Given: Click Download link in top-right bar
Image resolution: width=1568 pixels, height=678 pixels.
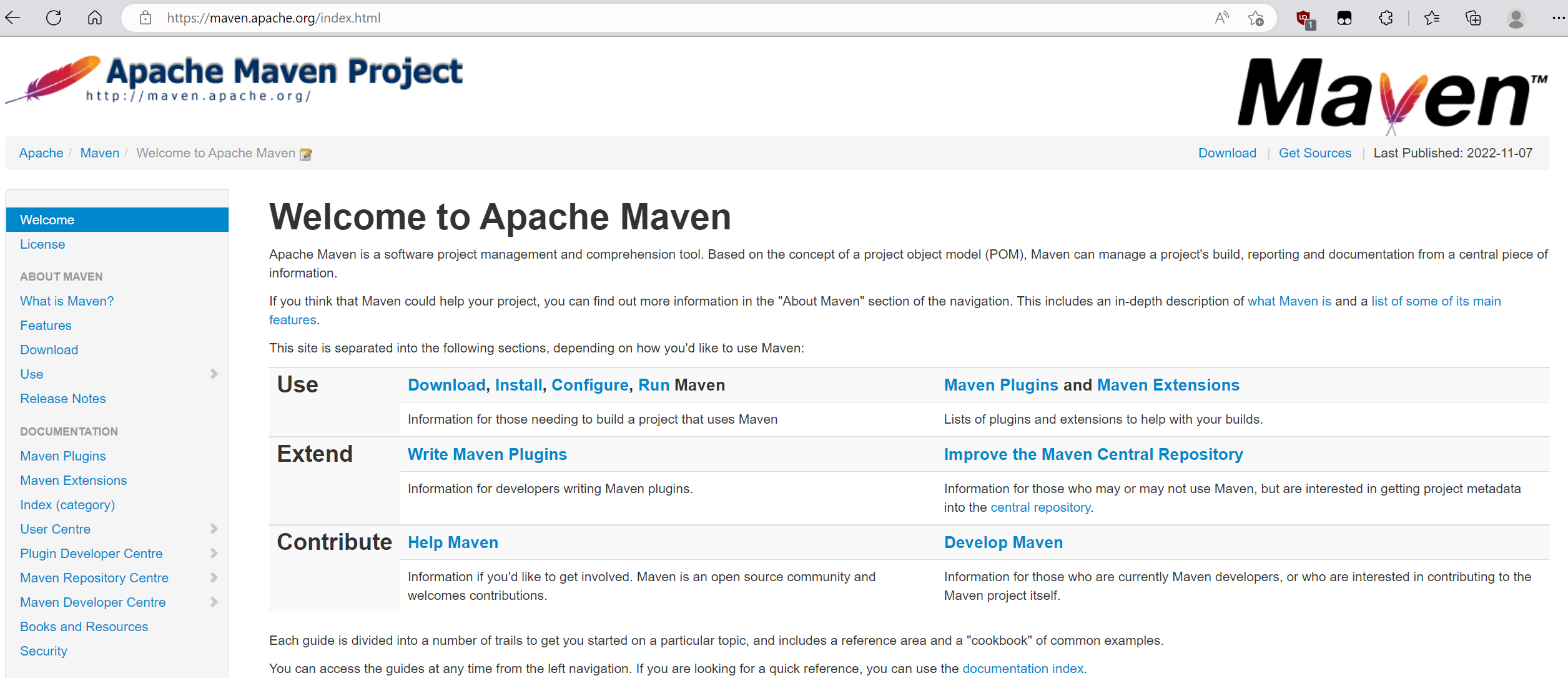Looking at the screenshot, I should (1227, 153).
